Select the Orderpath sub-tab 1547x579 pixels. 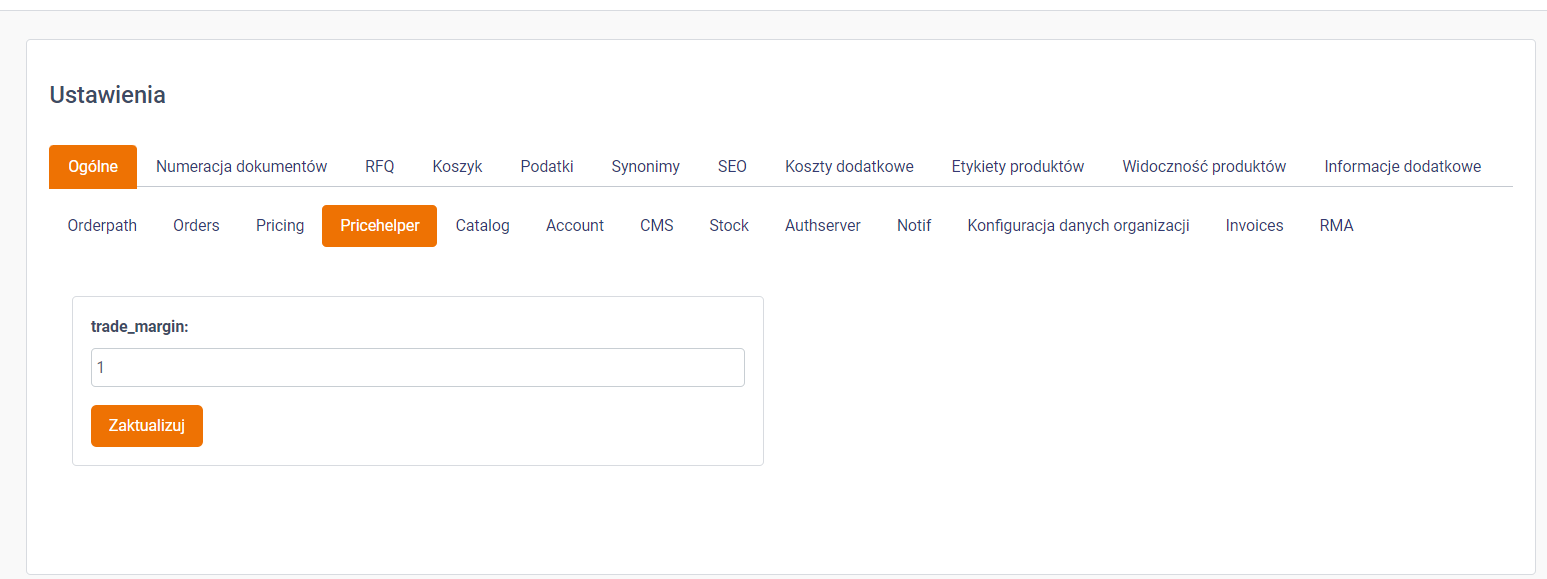102,226
